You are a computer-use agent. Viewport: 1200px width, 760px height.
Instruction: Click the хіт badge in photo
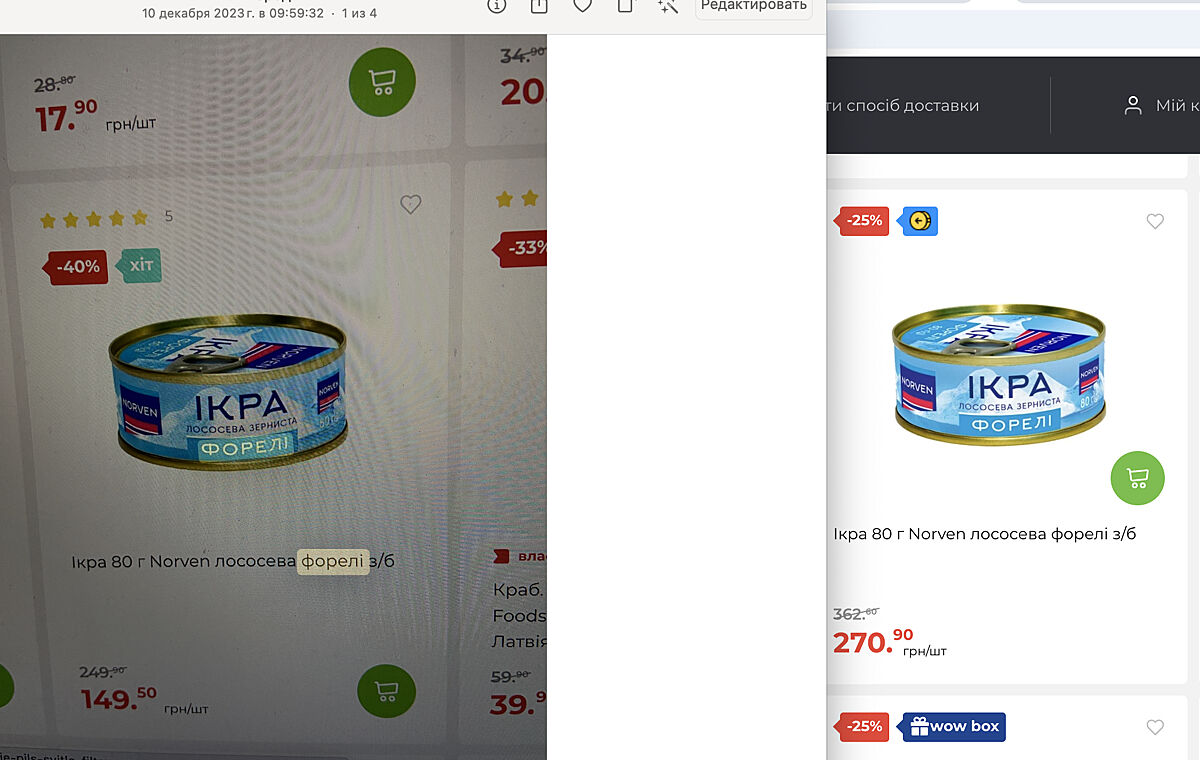[141, 266]
